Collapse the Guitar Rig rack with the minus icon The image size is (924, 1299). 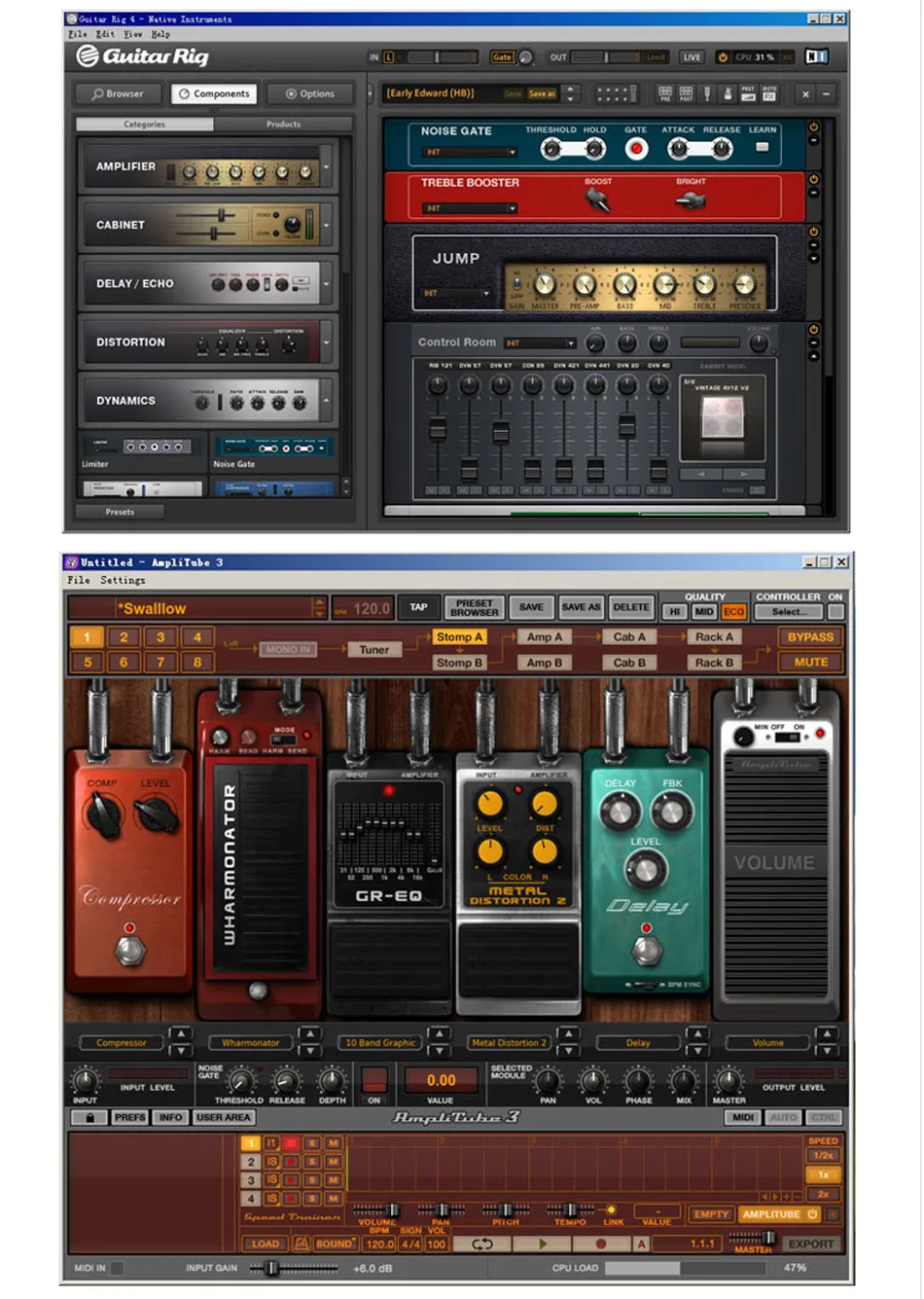click(x=826, y=94)
